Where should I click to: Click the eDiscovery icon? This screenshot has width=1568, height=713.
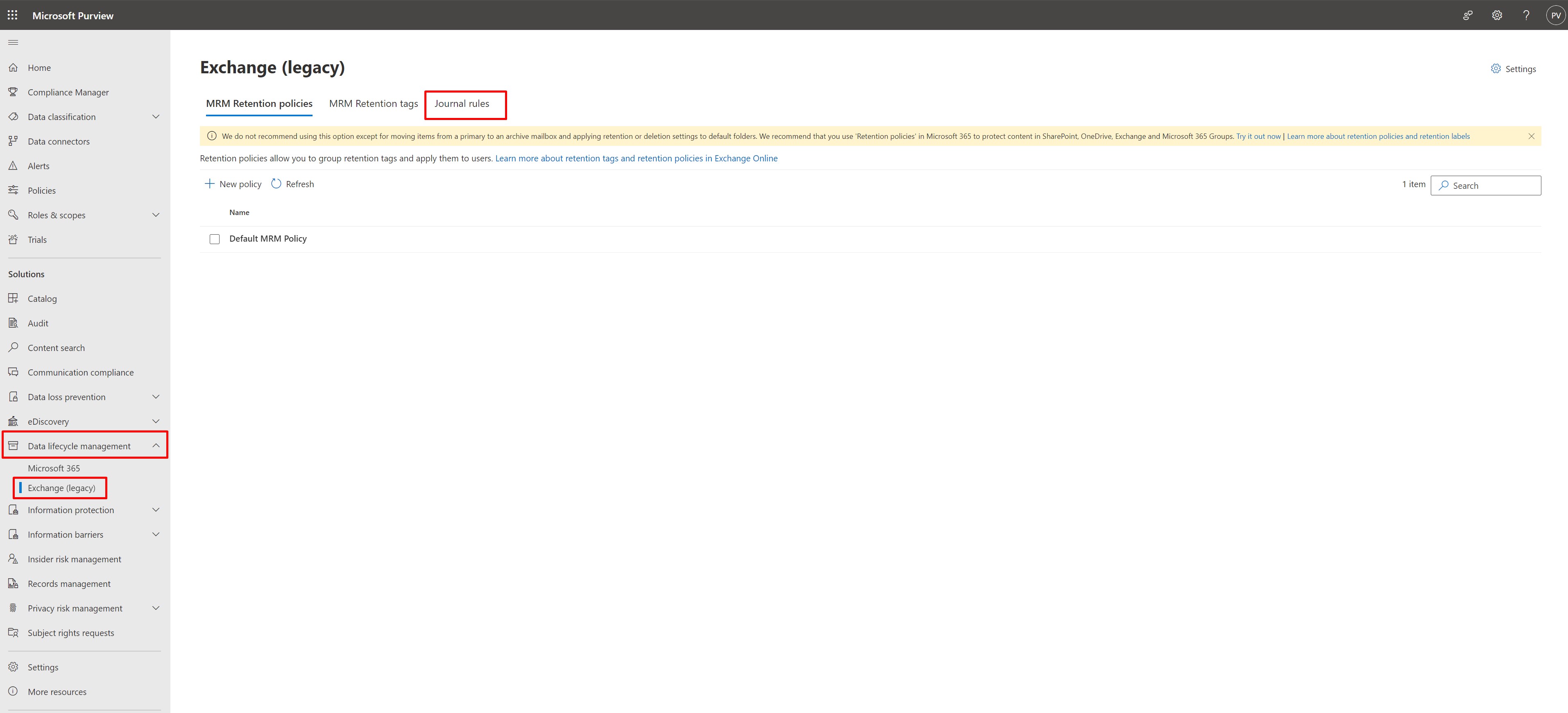14,421
